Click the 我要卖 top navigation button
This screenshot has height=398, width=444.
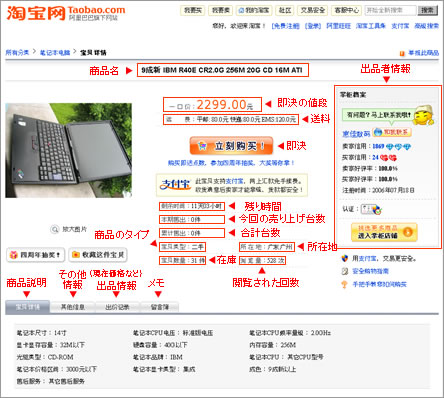(x=220, y=10)
